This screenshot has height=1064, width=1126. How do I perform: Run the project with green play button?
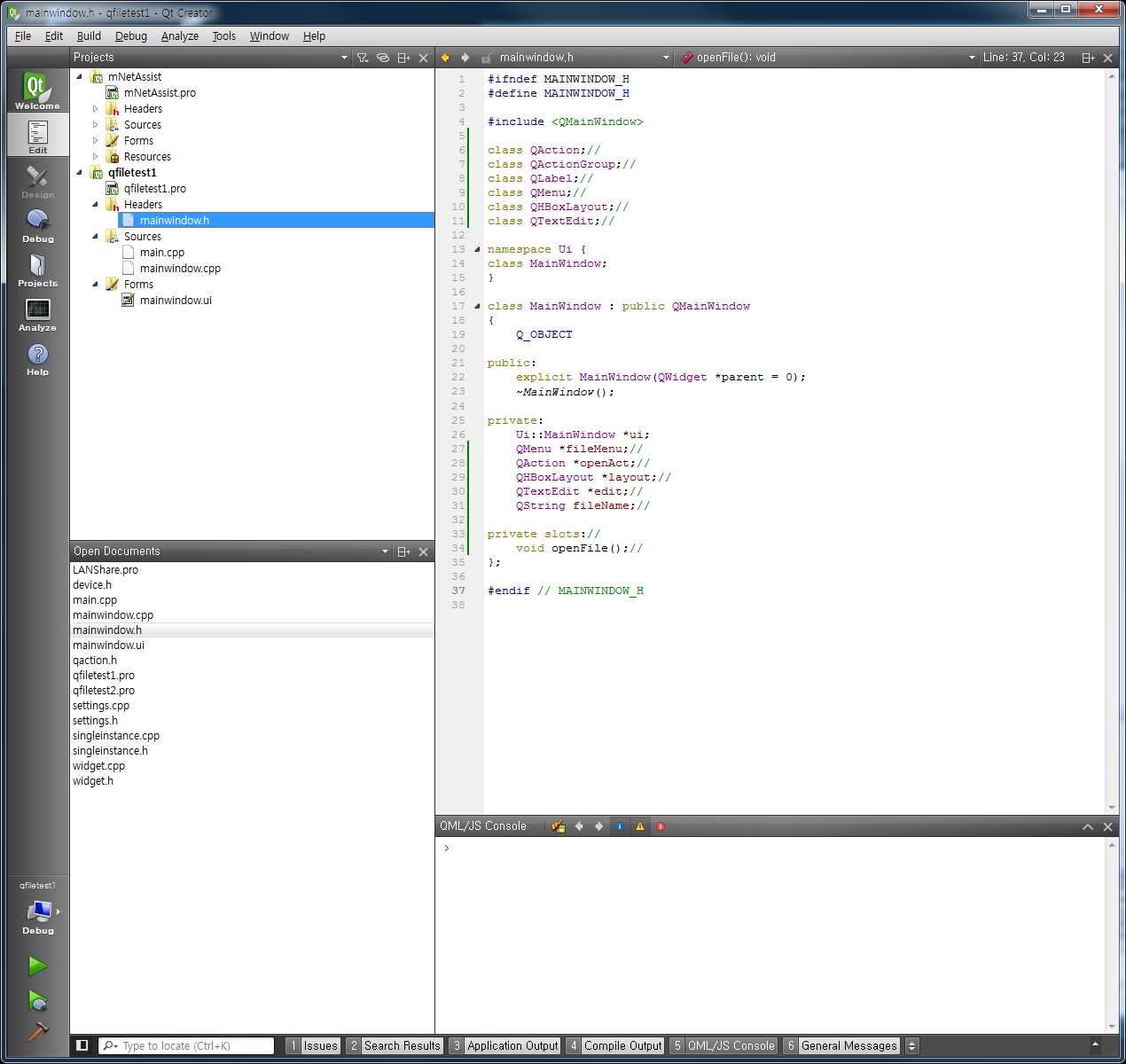[37, 965]
